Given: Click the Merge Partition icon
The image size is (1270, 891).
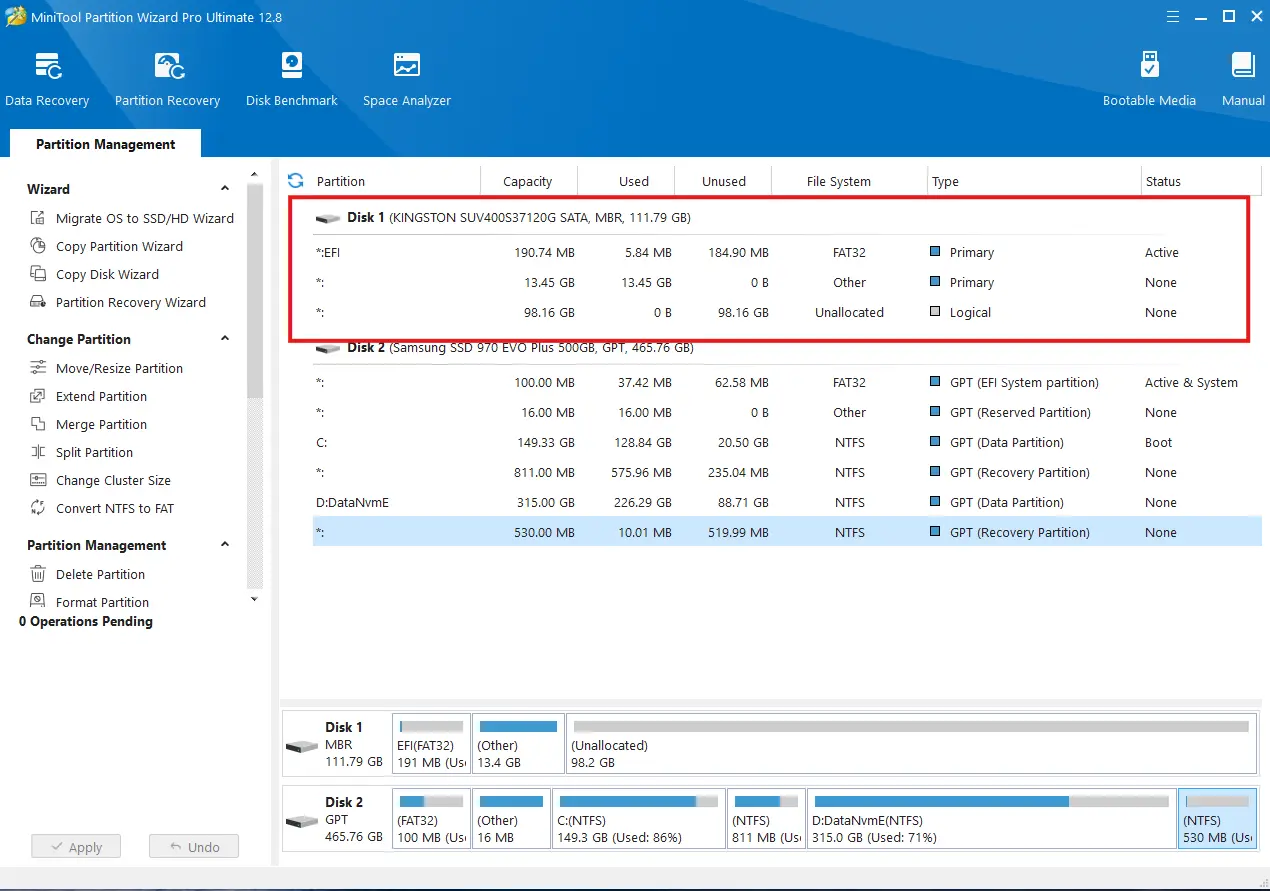Looking at the screenshot, I should pos(38,424).
